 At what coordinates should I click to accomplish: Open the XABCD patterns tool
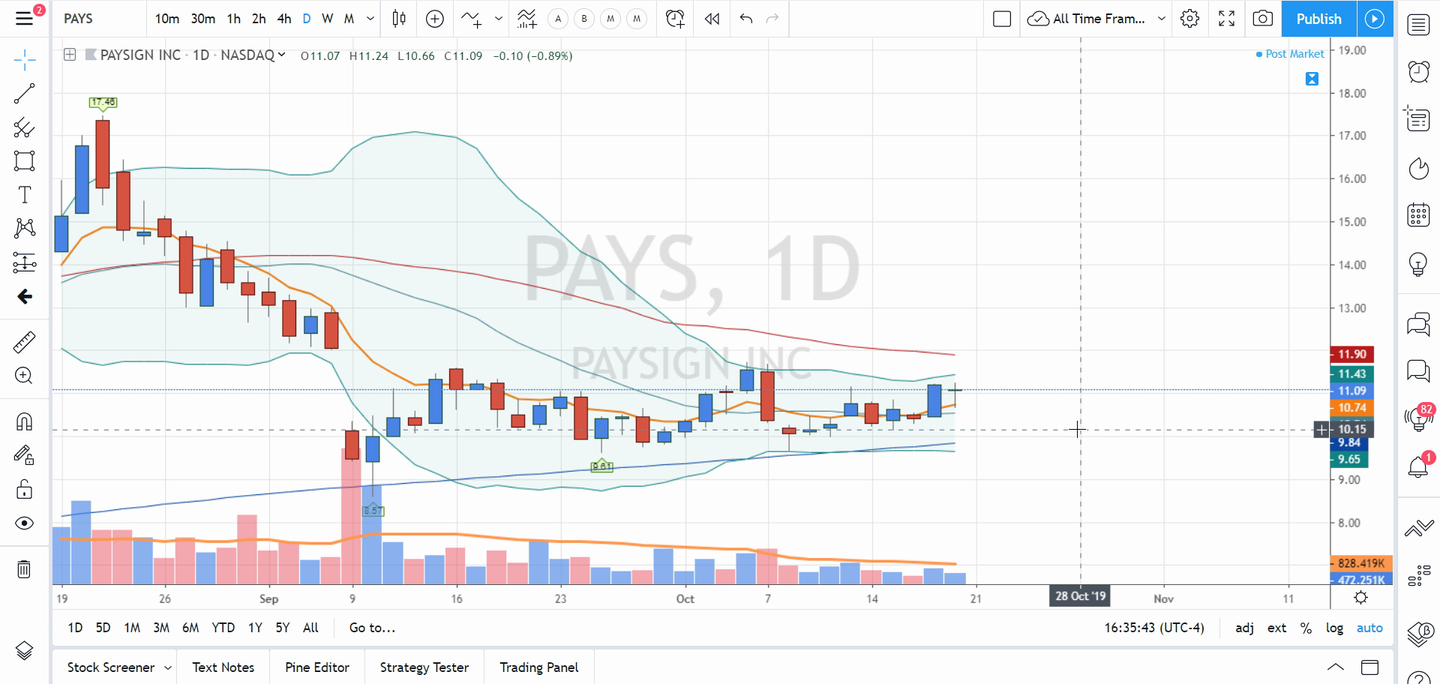pos(24,228)
